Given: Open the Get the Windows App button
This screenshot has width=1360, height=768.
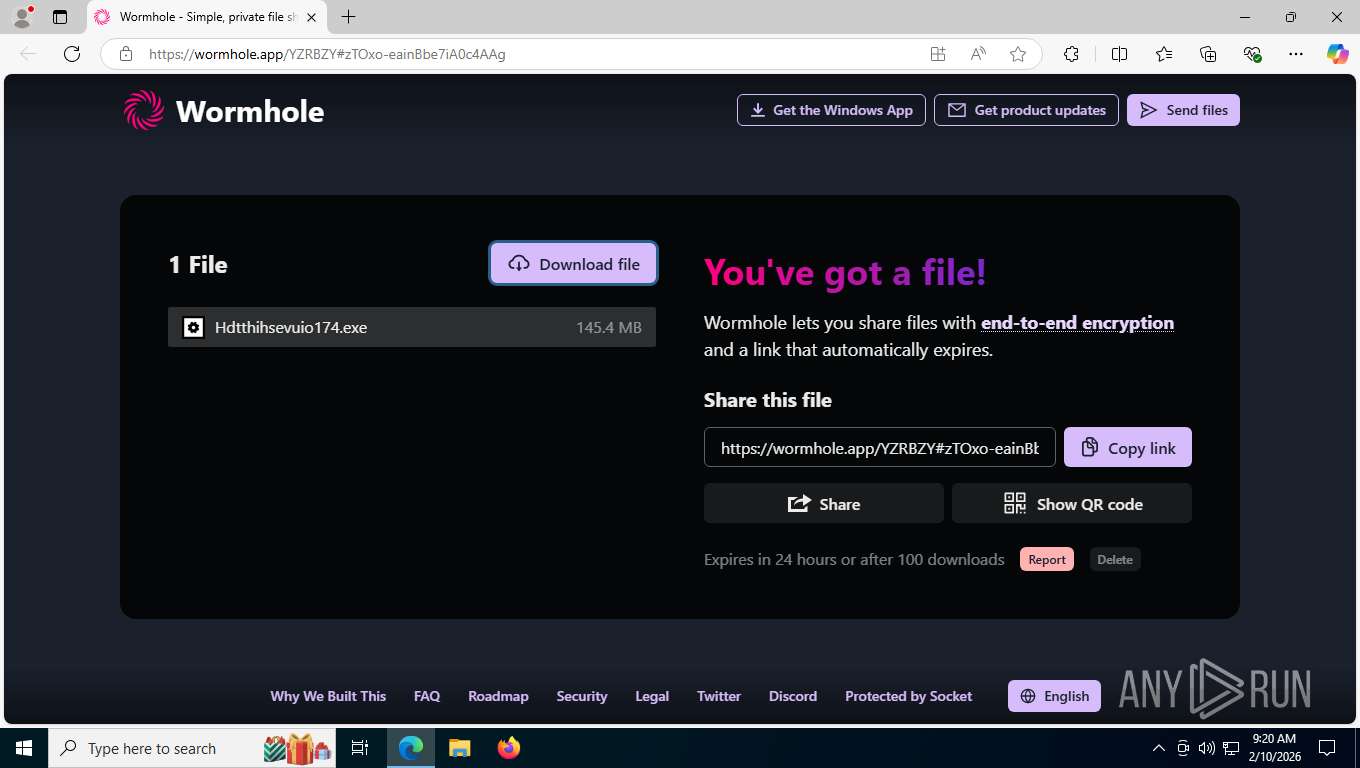Looking at the screenshot, I should tap(831, 110).
